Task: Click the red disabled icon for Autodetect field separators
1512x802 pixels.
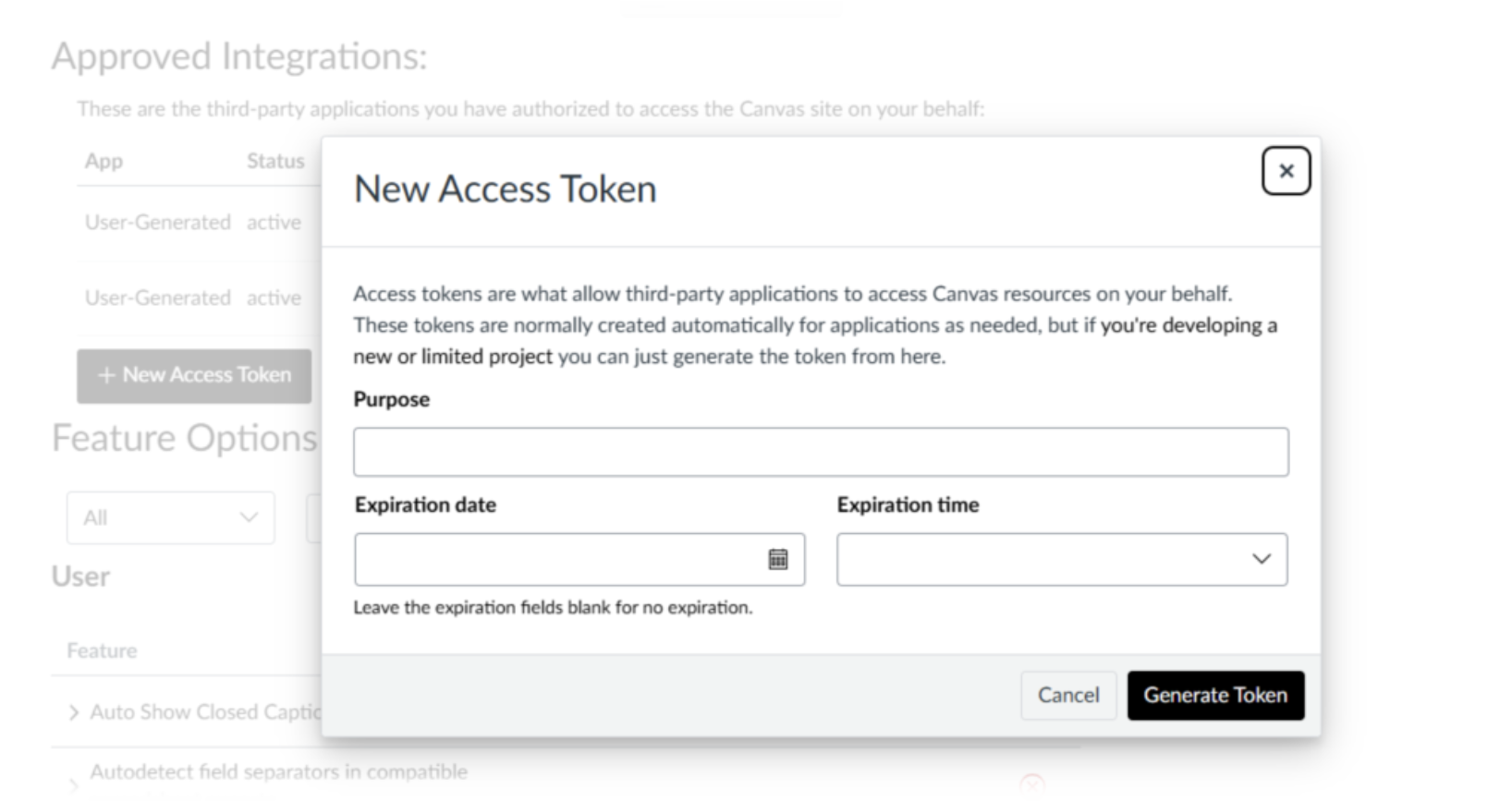Action: pyautogui.click(x=1032, y=784)
